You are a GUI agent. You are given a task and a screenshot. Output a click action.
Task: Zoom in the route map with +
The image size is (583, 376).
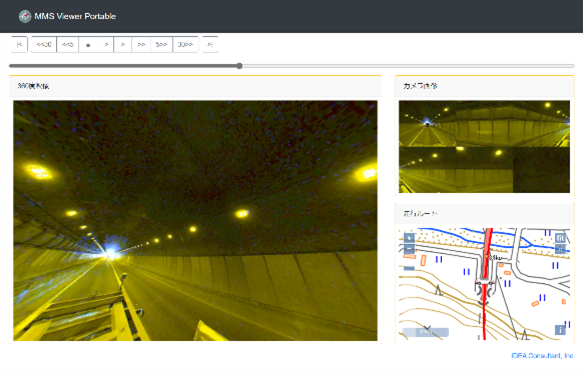point(409,238)
